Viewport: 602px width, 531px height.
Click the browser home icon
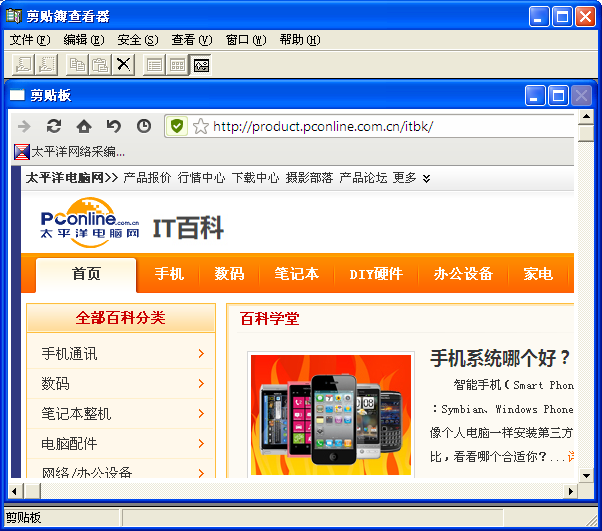(x=84, y=126)
